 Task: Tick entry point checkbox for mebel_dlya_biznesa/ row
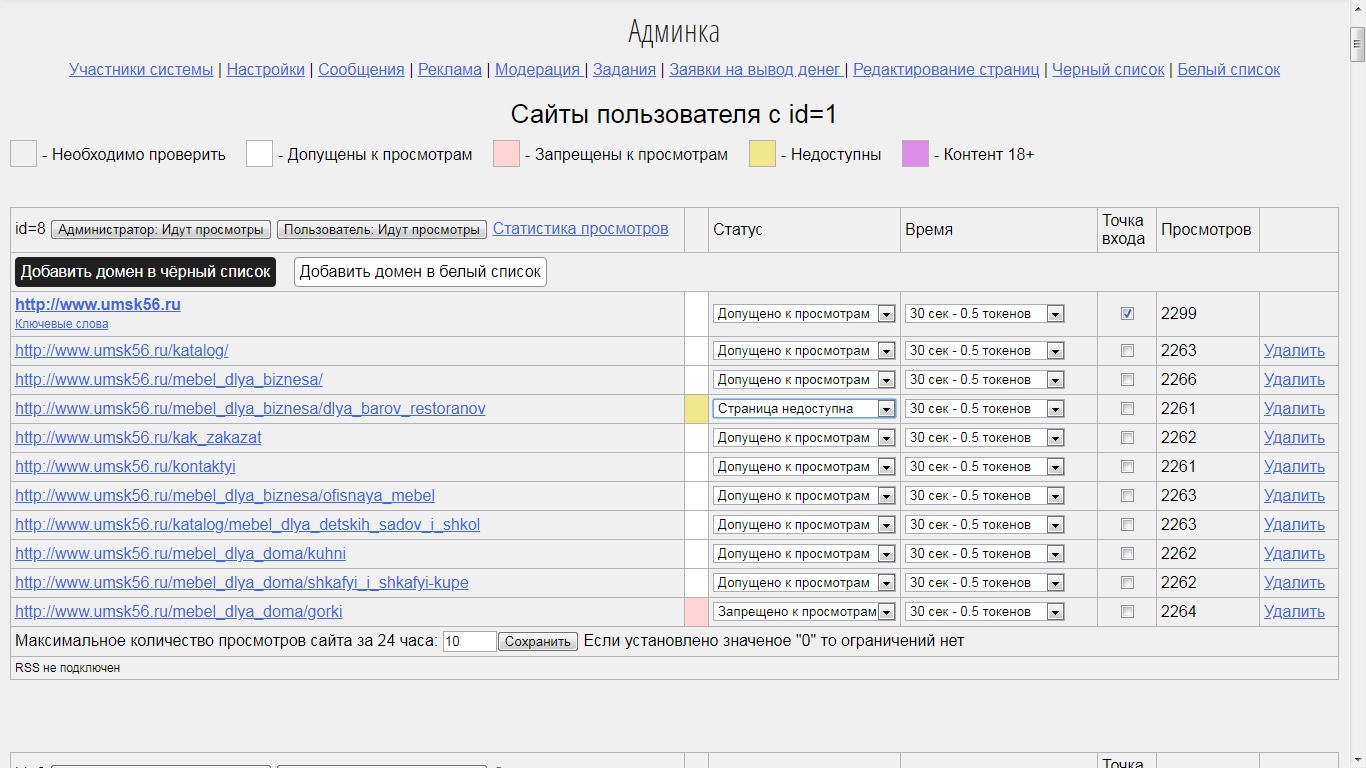click(x=1128, y=380)
